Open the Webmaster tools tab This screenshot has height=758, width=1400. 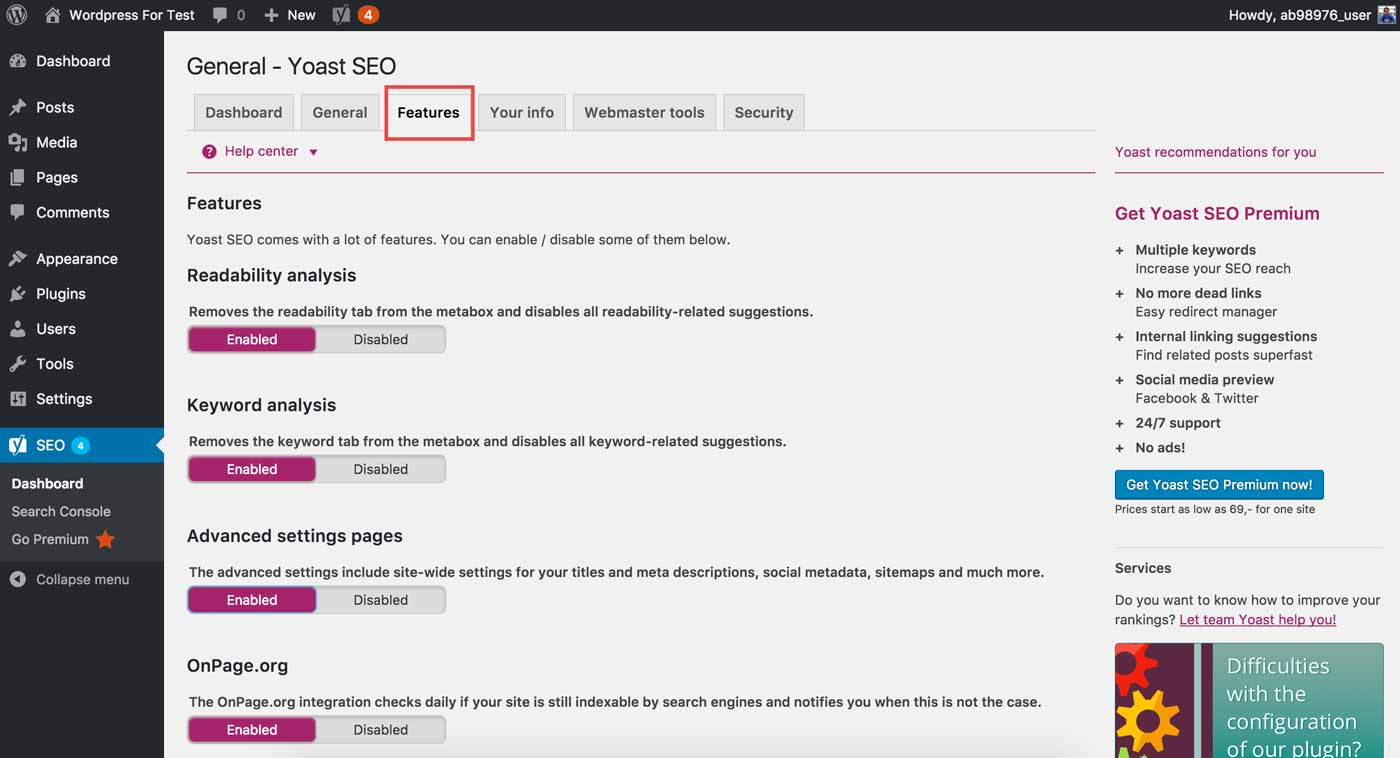(x=644, y=112)
